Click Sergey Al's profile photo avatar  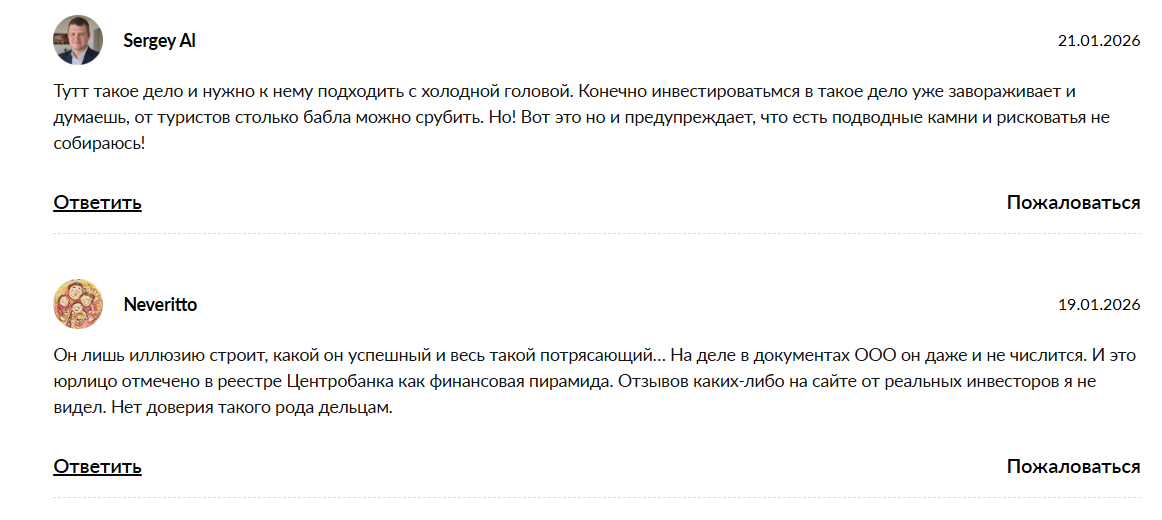(78, 40)
